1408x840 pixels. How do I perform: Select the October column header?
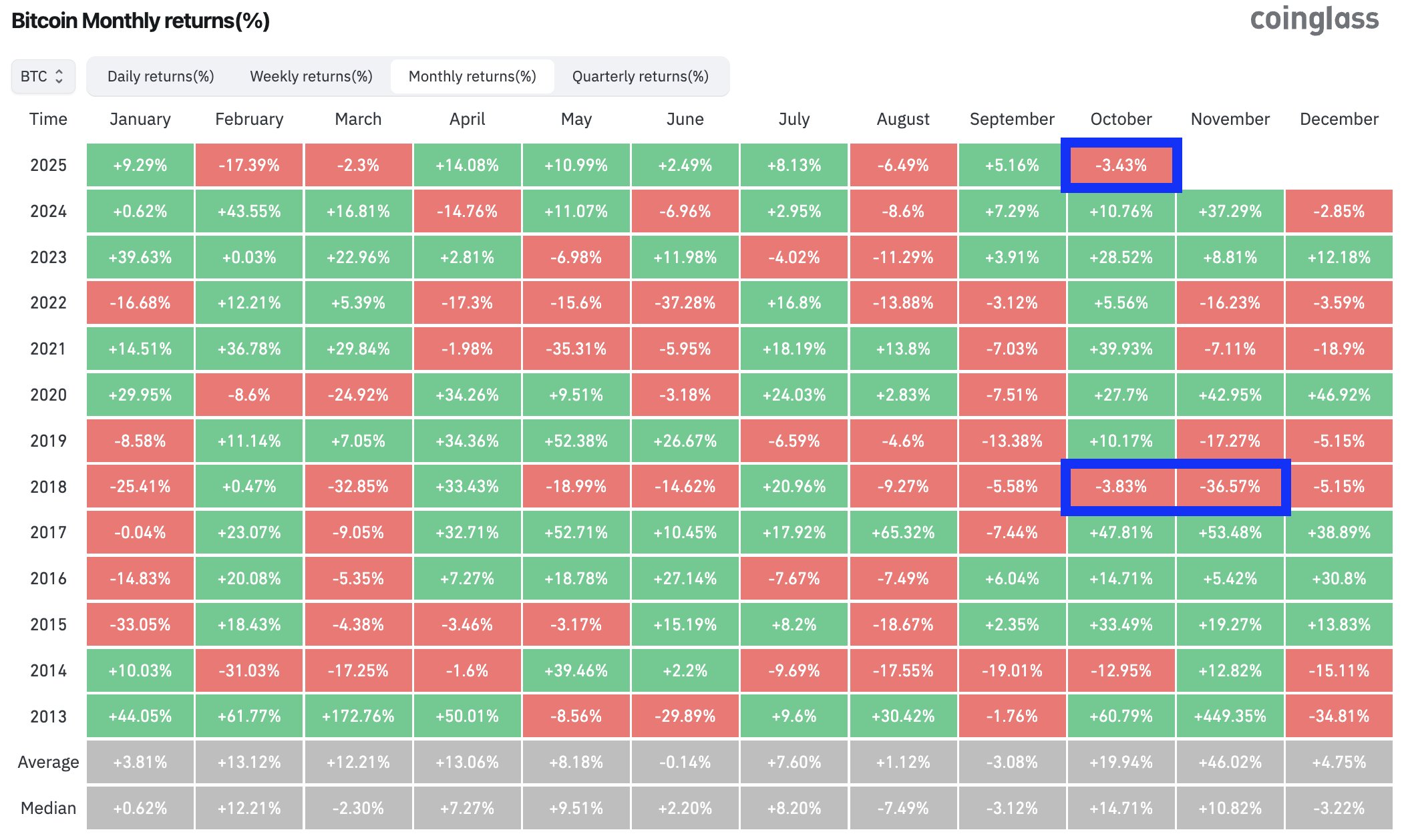[x=1121, y=119]
